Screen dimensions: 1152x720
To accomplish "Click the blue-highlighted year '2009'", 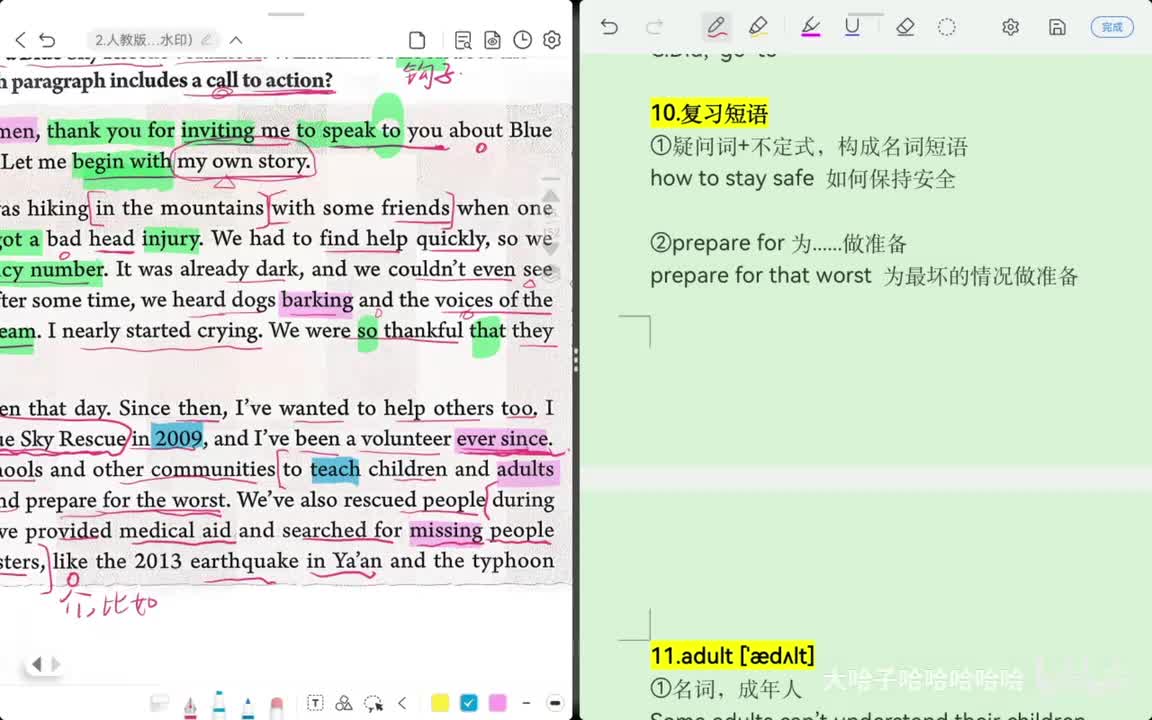I will [x=178, y=439].
